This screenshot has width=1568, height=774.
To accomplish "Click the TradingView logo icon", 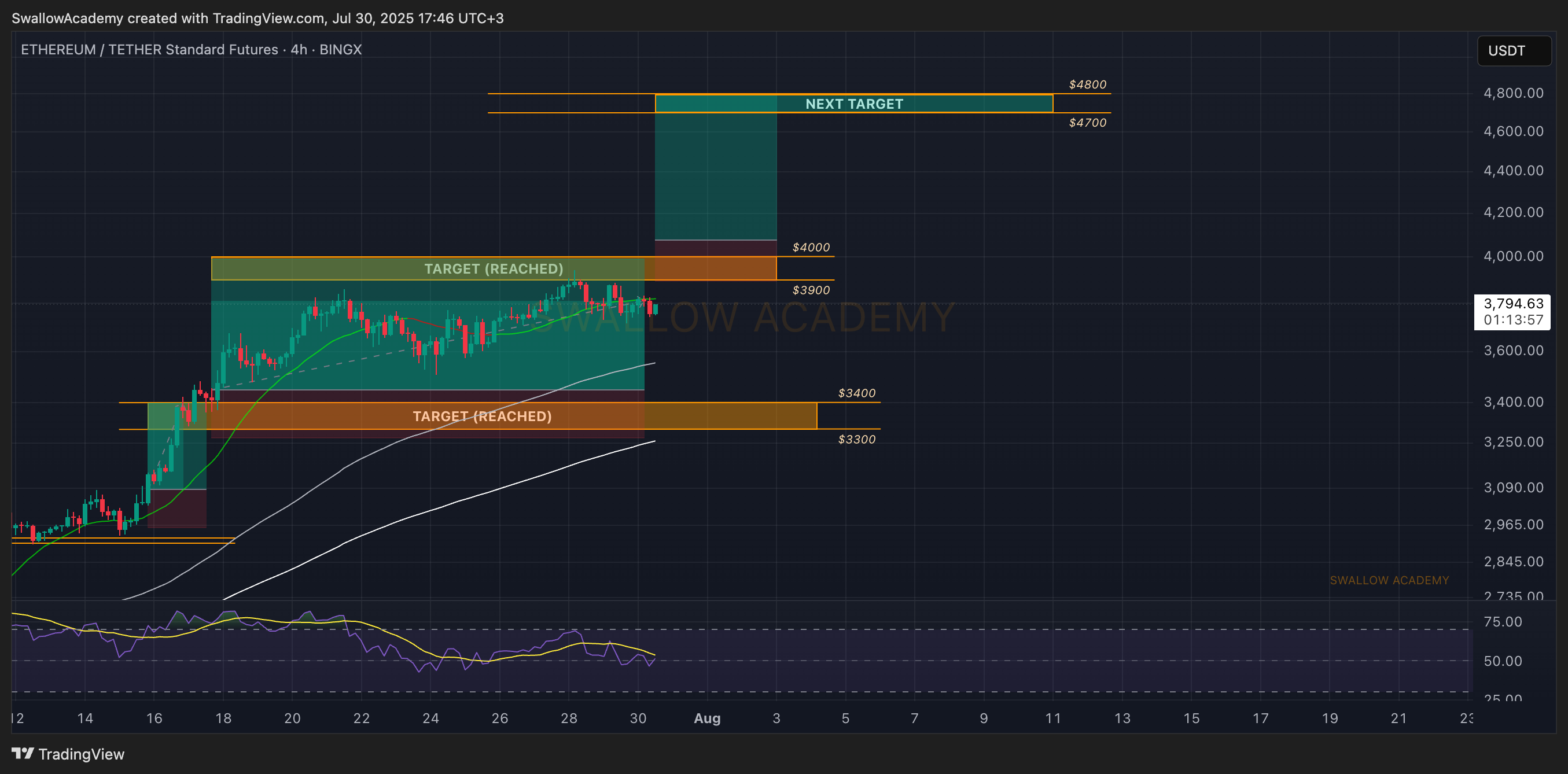I will tap(23, 754).
